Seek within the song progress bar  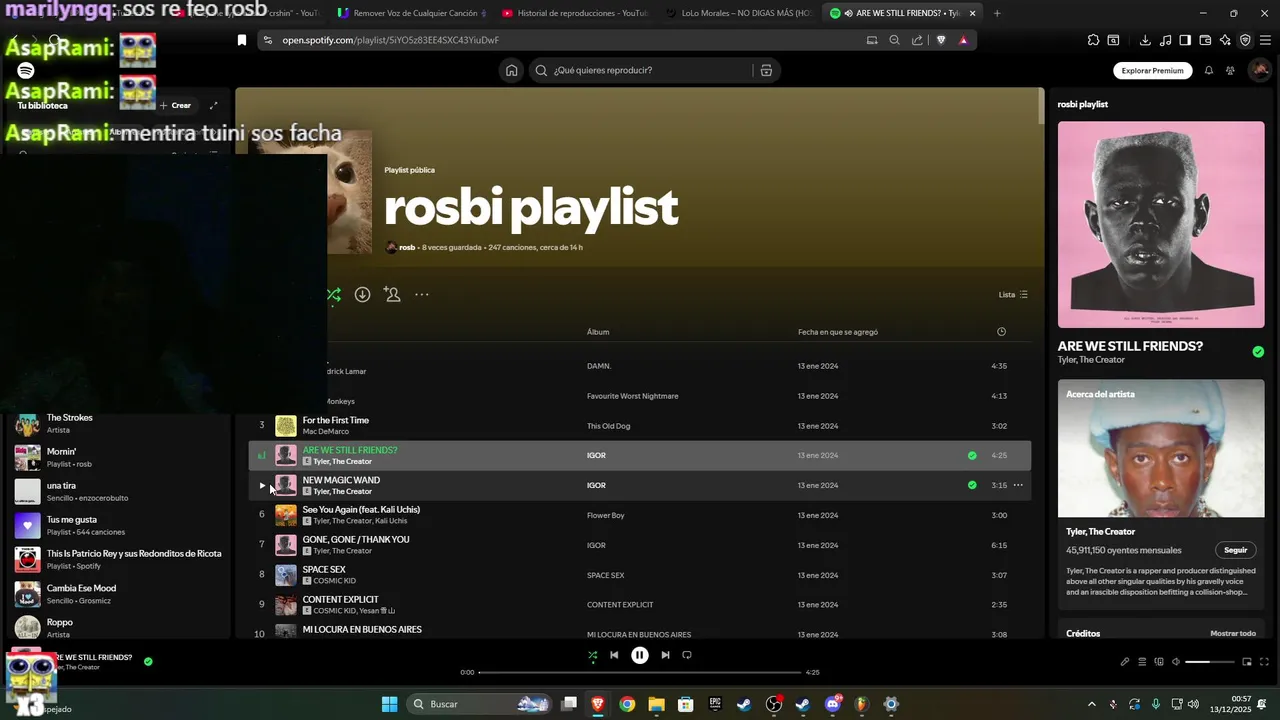(x=640, y=672)
